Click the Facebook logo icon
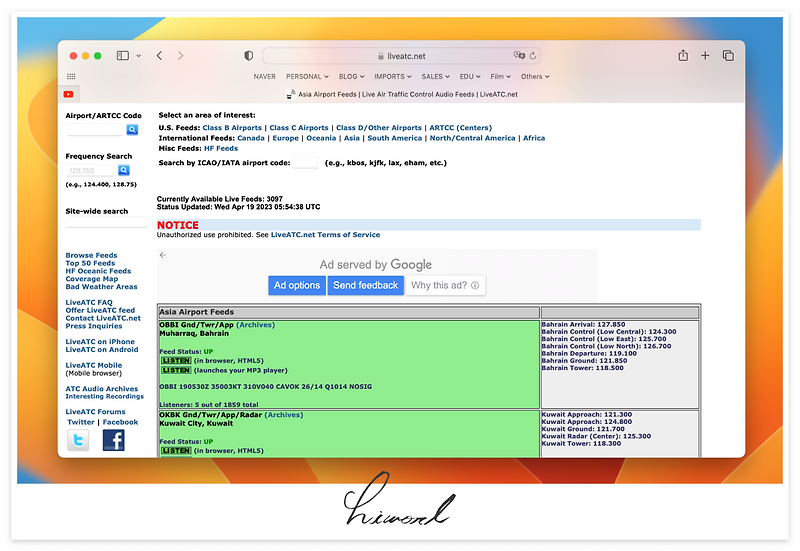This screenshot has height=551, width=800. pos(113,440)
